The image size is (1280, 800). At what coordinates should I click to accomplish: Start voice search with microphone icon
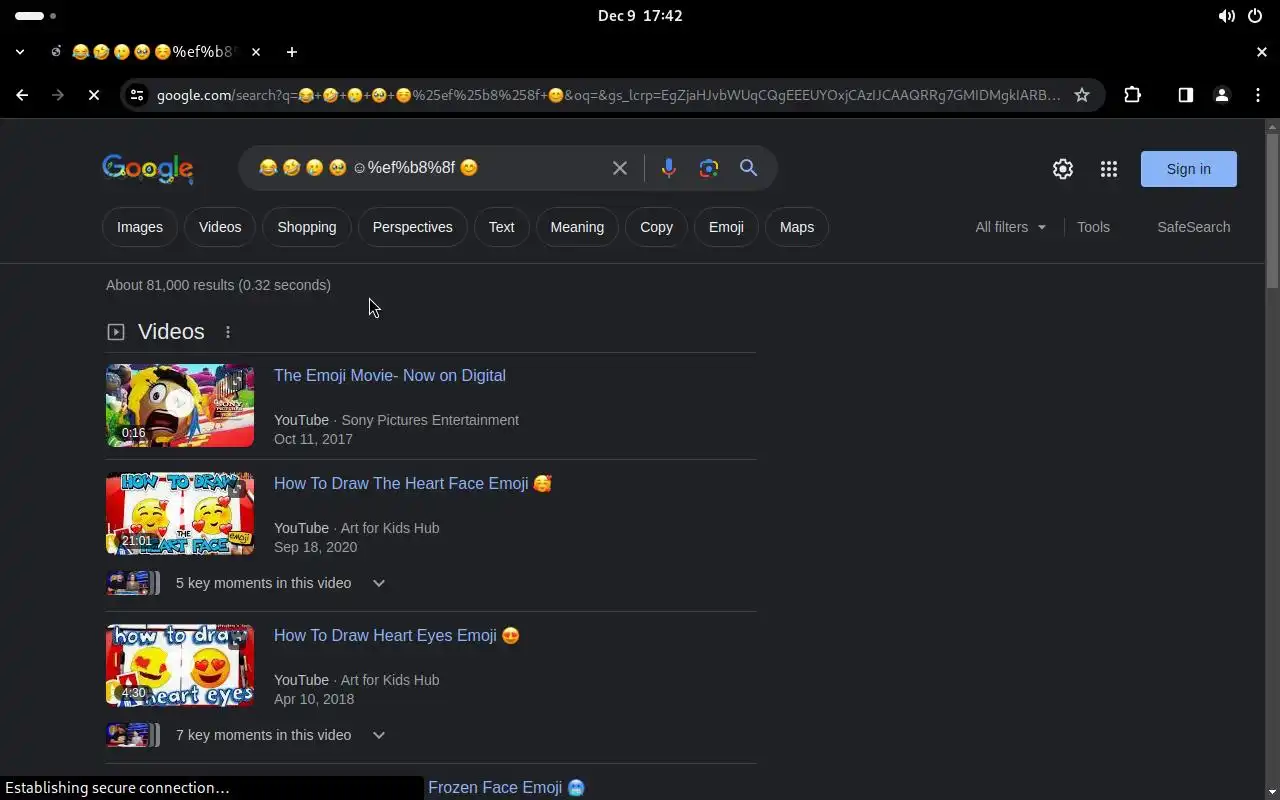[x=669, y=168]
